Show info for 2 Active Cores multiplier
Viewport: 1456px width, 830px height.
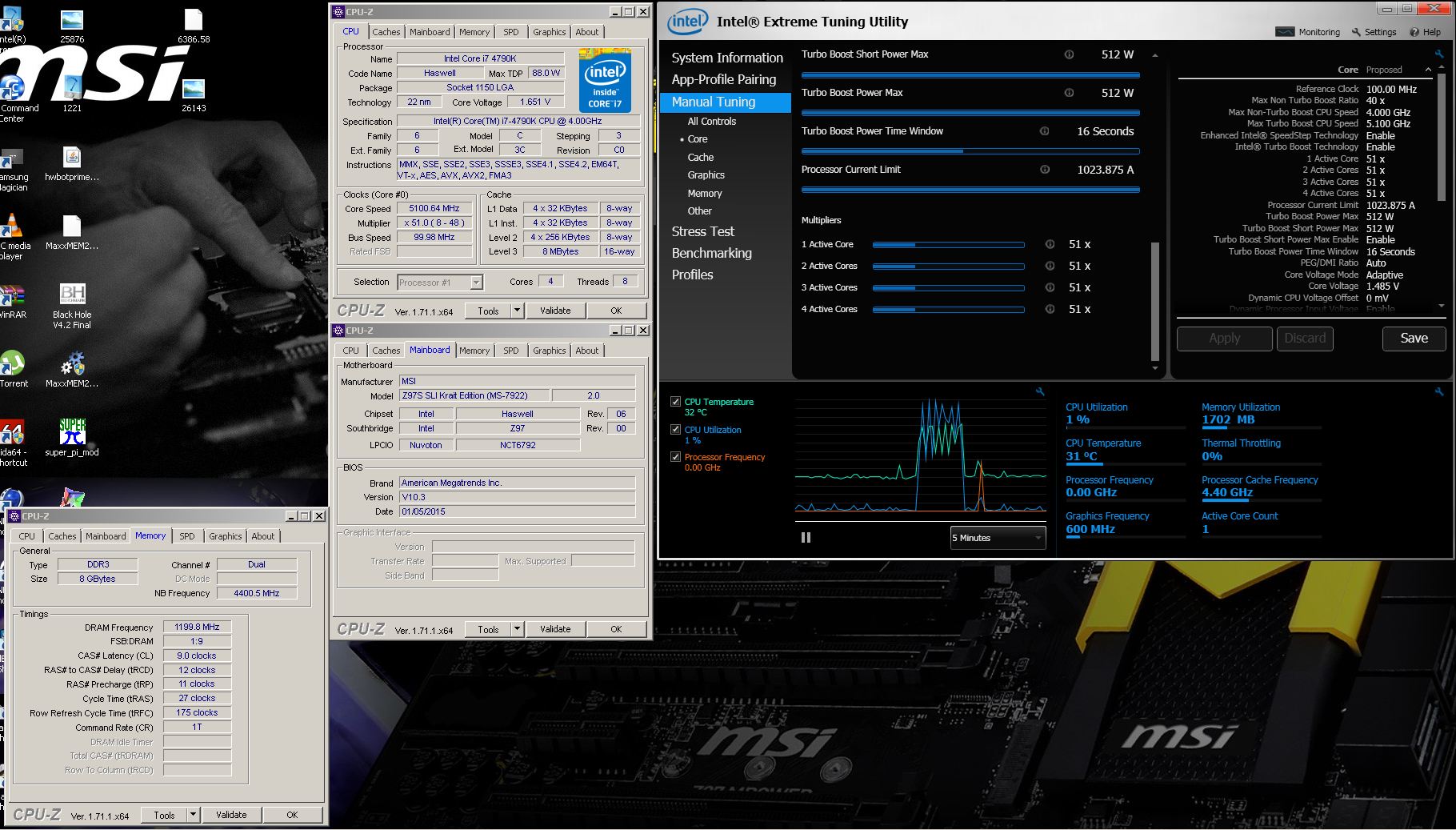[x=1050, y=266]
